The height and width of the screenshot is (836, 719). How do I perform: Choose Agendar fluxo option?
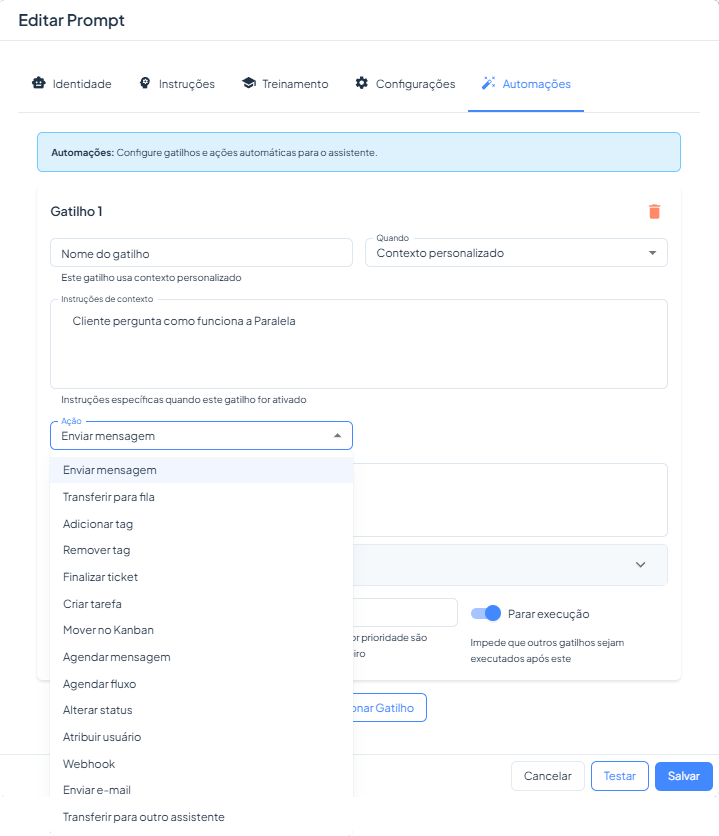(201, 684)
